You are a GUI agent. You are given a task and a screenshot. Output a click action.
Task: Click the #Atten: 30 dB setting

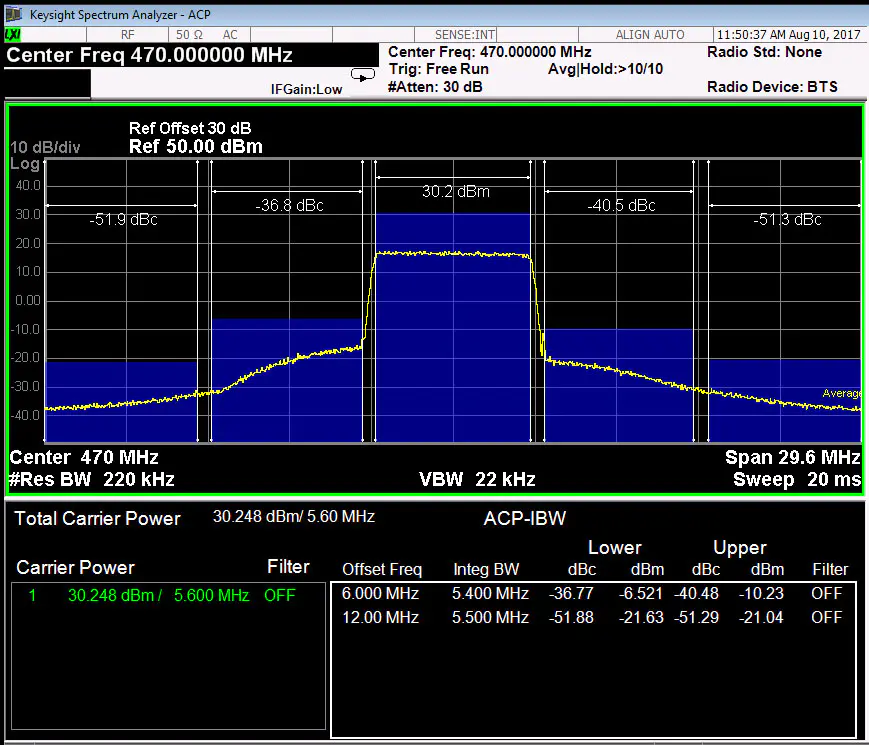[x=435, y=87]
